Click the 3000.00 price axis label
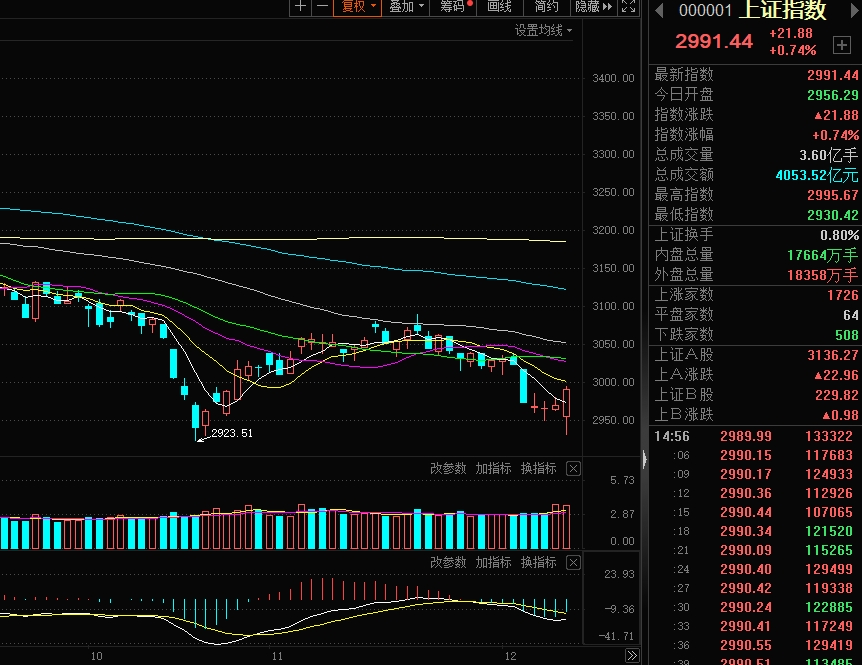 click(x=613, y=383)
